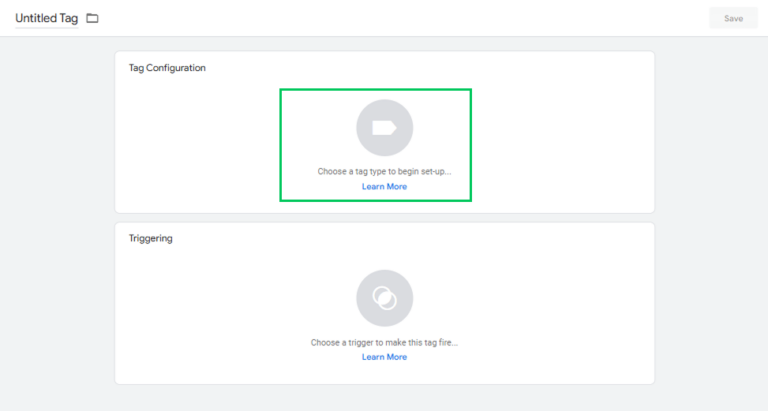
Task: Click the gray trigger circle icon
Action: pyautogui.click(x=384, y=298)
